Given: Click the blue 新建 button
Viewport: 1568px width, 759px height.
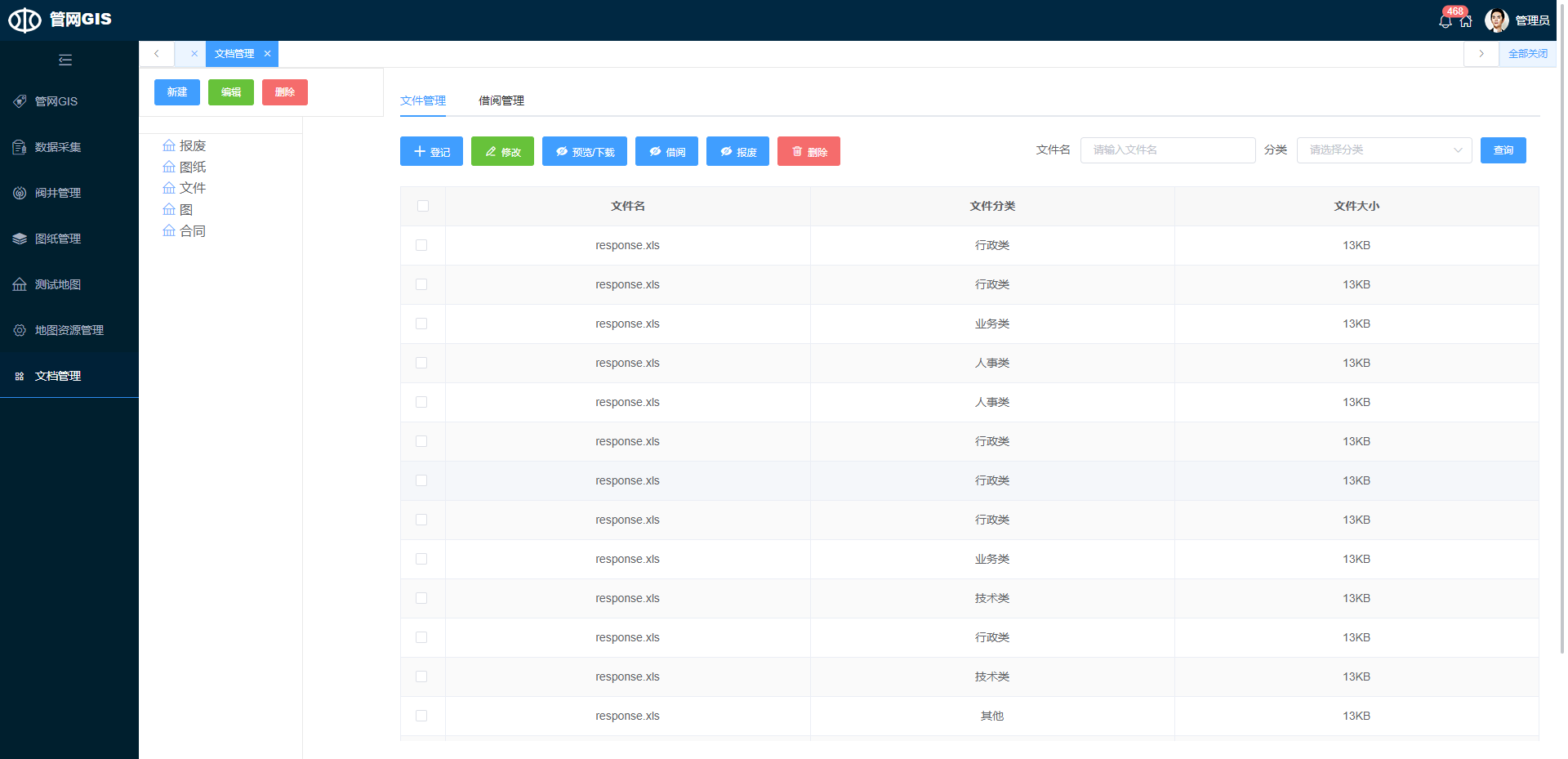Looking at the screenshot, I should point(177,92).
